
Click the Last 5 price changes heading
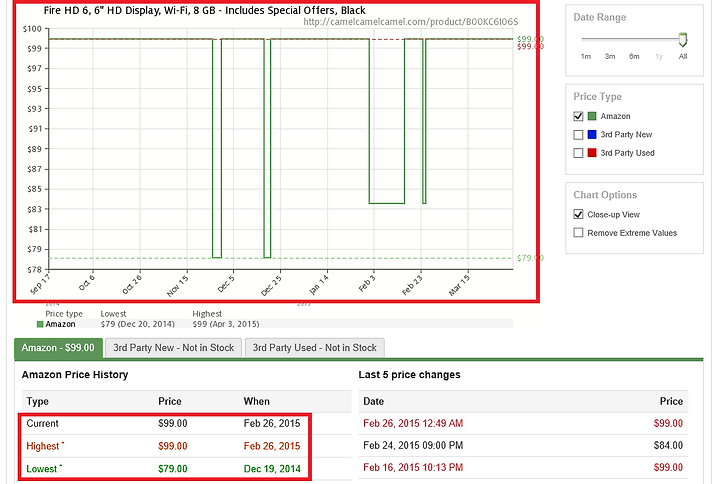409,375
